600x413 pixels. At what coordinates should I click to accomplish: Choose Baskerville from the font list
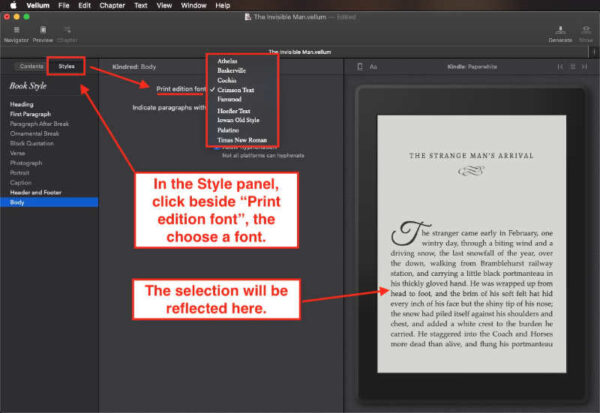pyautogui.click(x=232, y=70)
